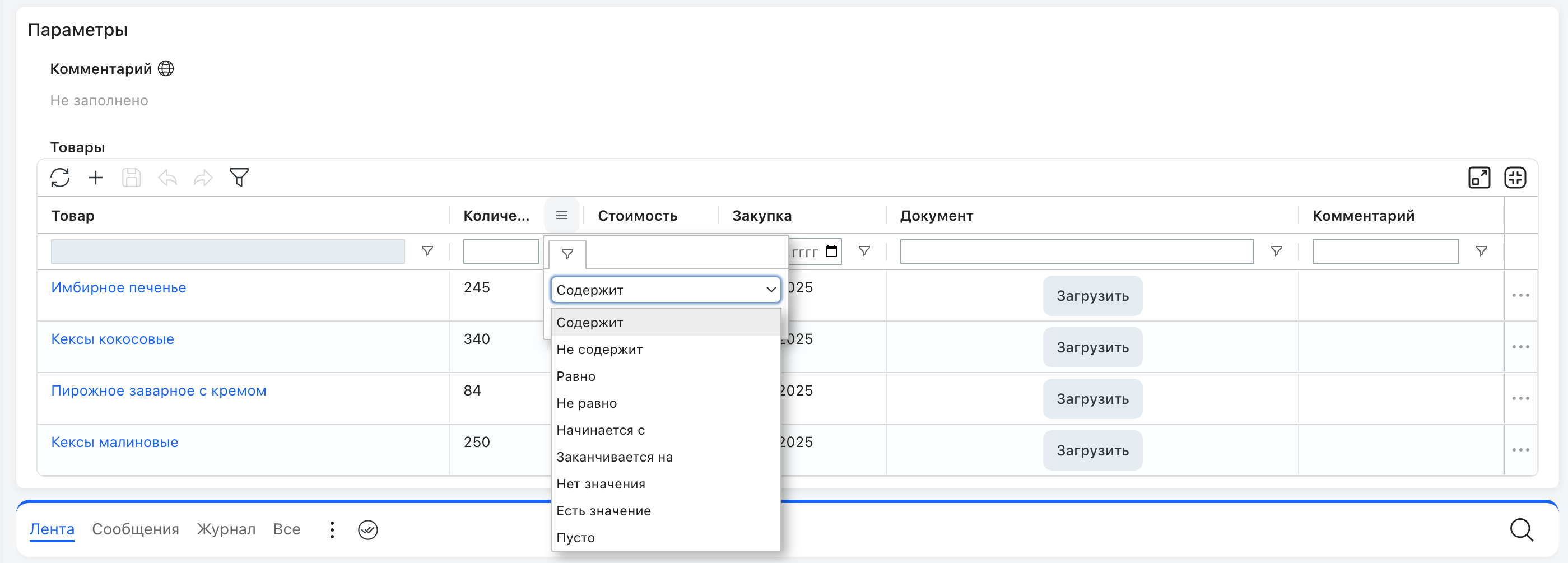Viewport: 1568px width, 563px height.
Task: Open row actions for Кексы кокосовые
Action: pos(1520,347)
